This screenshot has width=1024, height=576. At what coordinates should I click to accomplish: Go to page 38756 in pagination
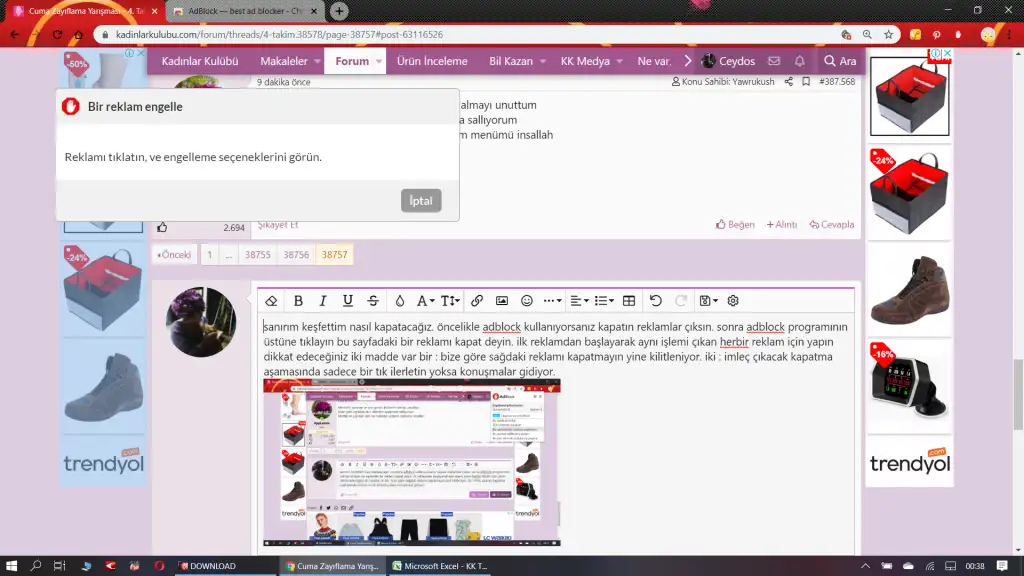coord(296,255)
